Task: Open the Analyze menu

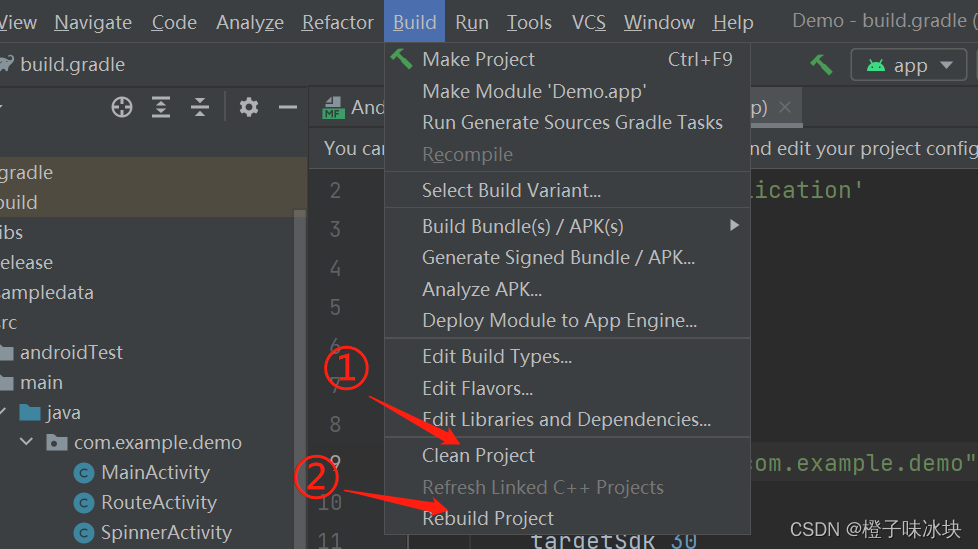Action: (x=249, y=22)
